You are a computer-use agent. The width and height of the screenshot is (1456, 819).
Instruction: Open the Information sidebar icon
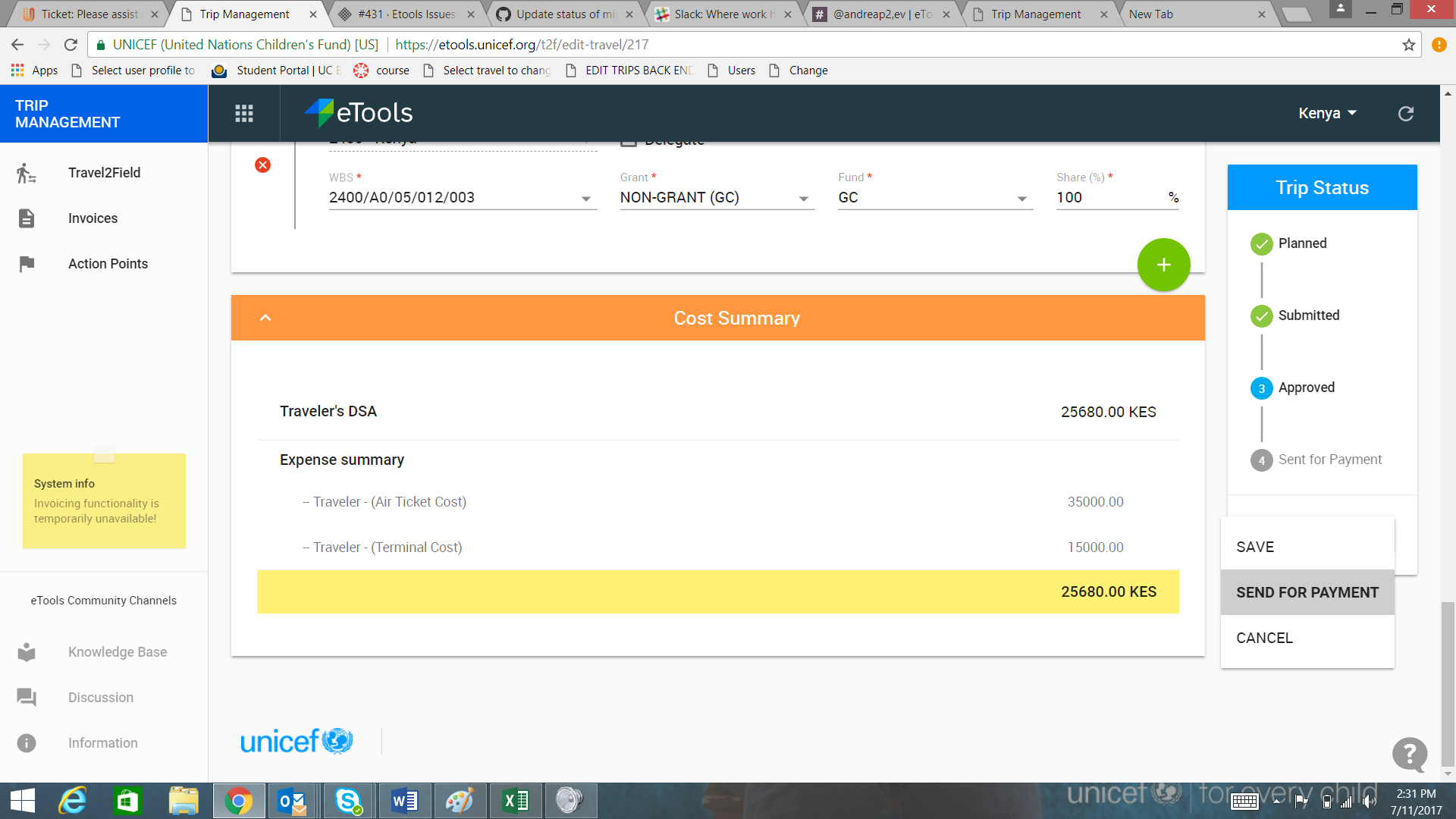point(27,742)
